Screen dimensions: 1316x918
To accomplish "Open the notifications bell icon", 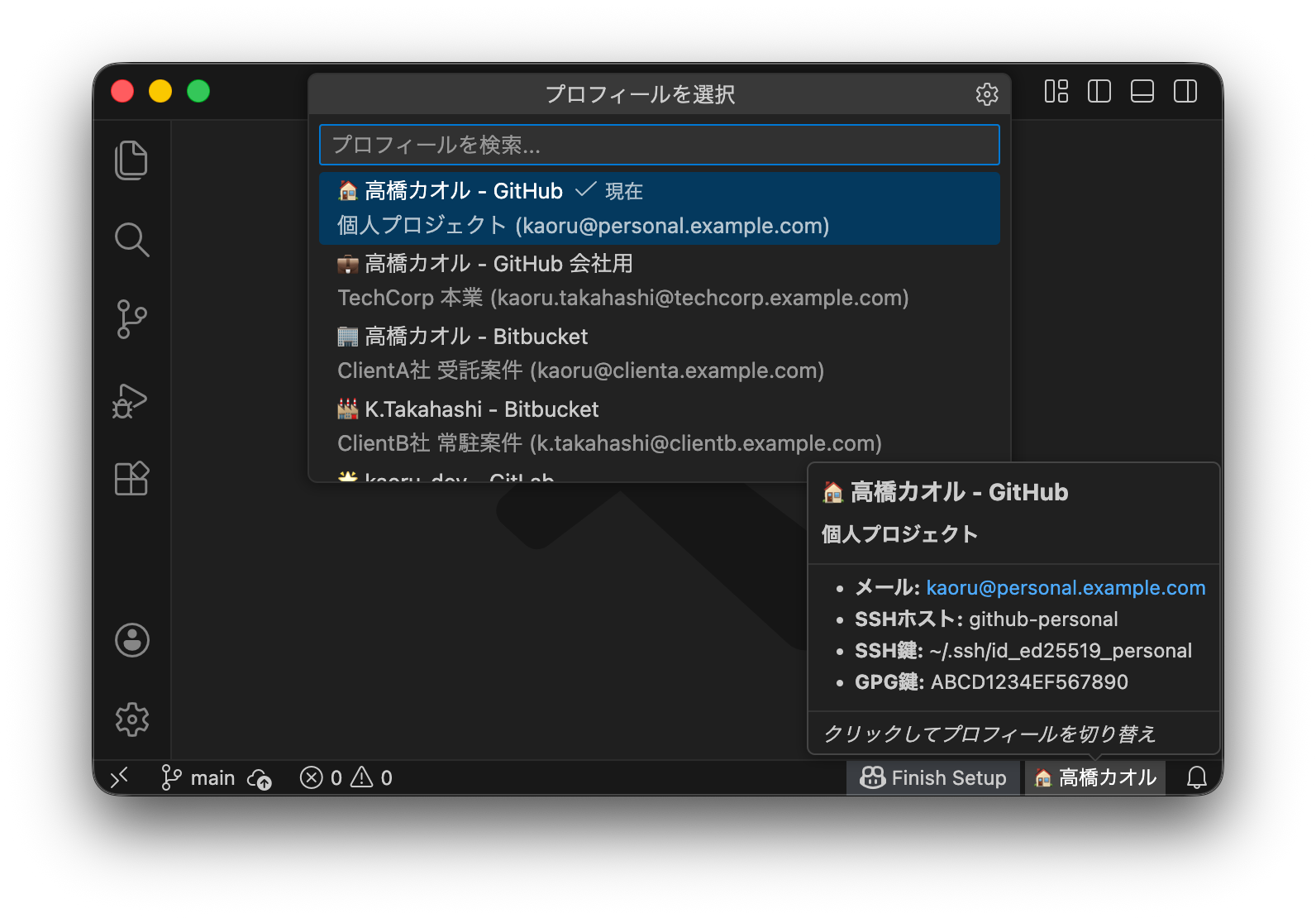I will pyautogui.click(x=1196, y=777).
